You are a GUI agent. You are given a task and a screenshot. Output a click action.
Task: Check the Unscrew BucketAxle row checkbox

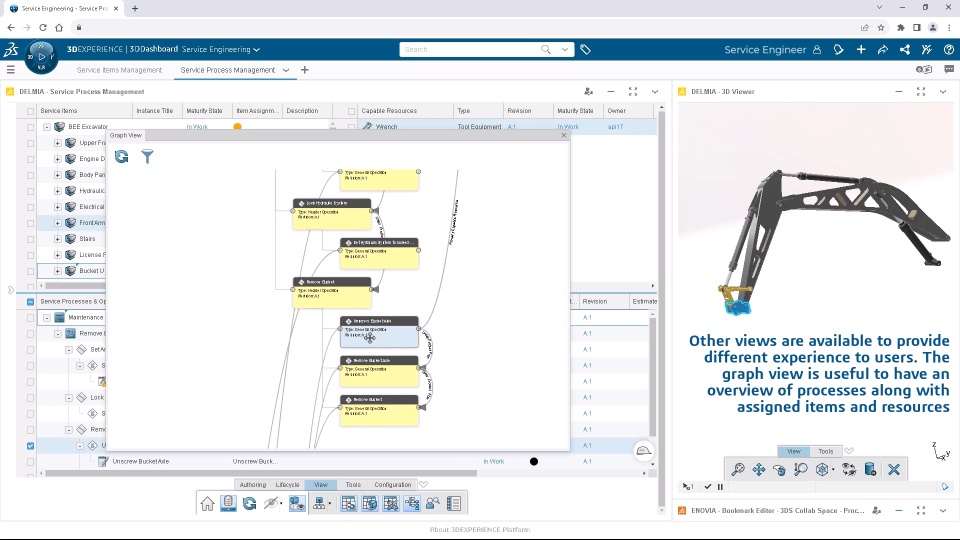(x=30, y=462)
